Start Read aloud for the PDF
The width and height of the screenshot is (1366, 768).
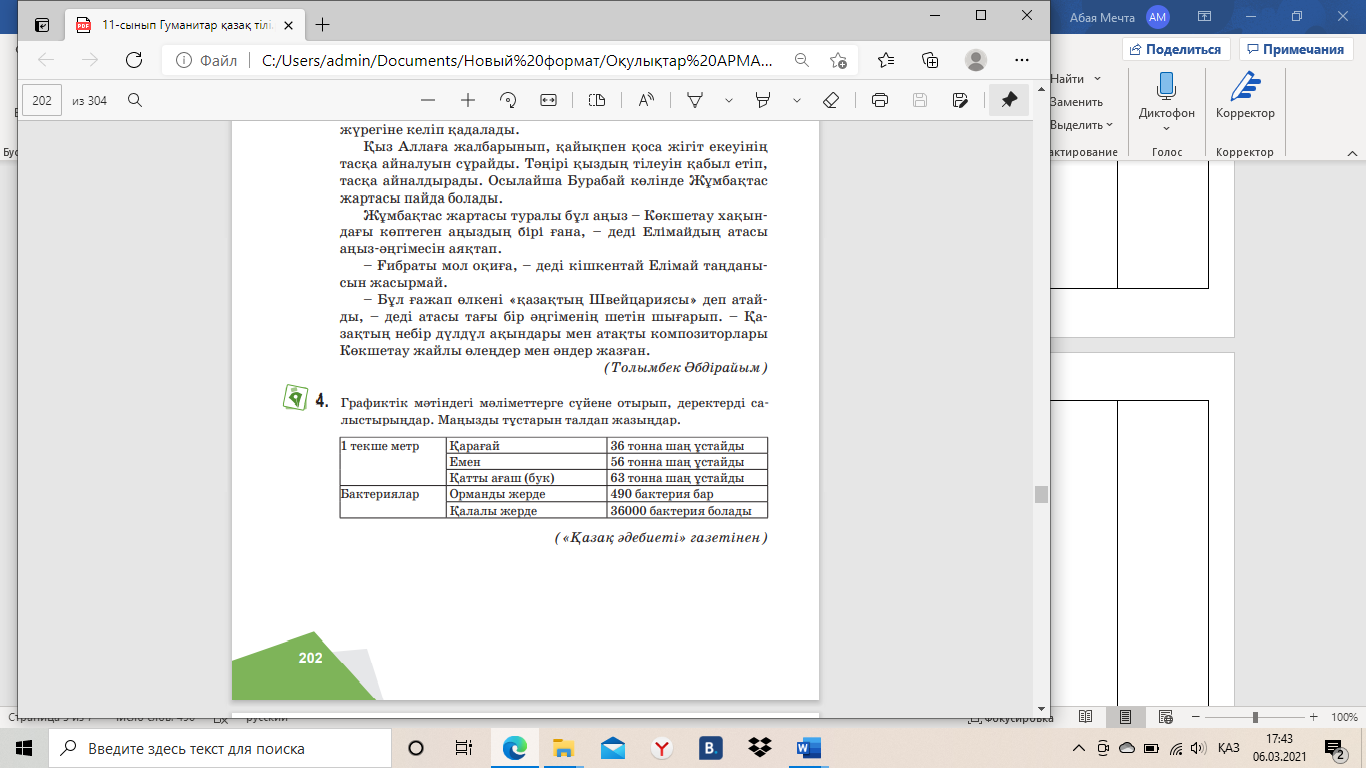[x=645, y=100]
